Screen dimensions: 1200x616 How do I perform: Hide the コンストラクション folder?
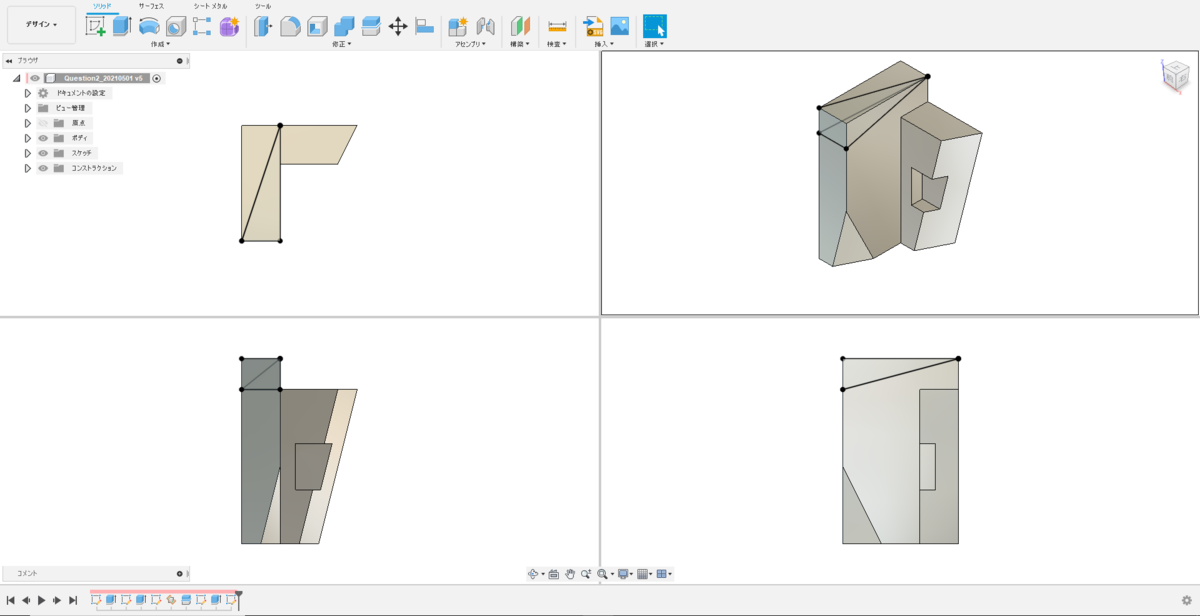tap(43, 168)
